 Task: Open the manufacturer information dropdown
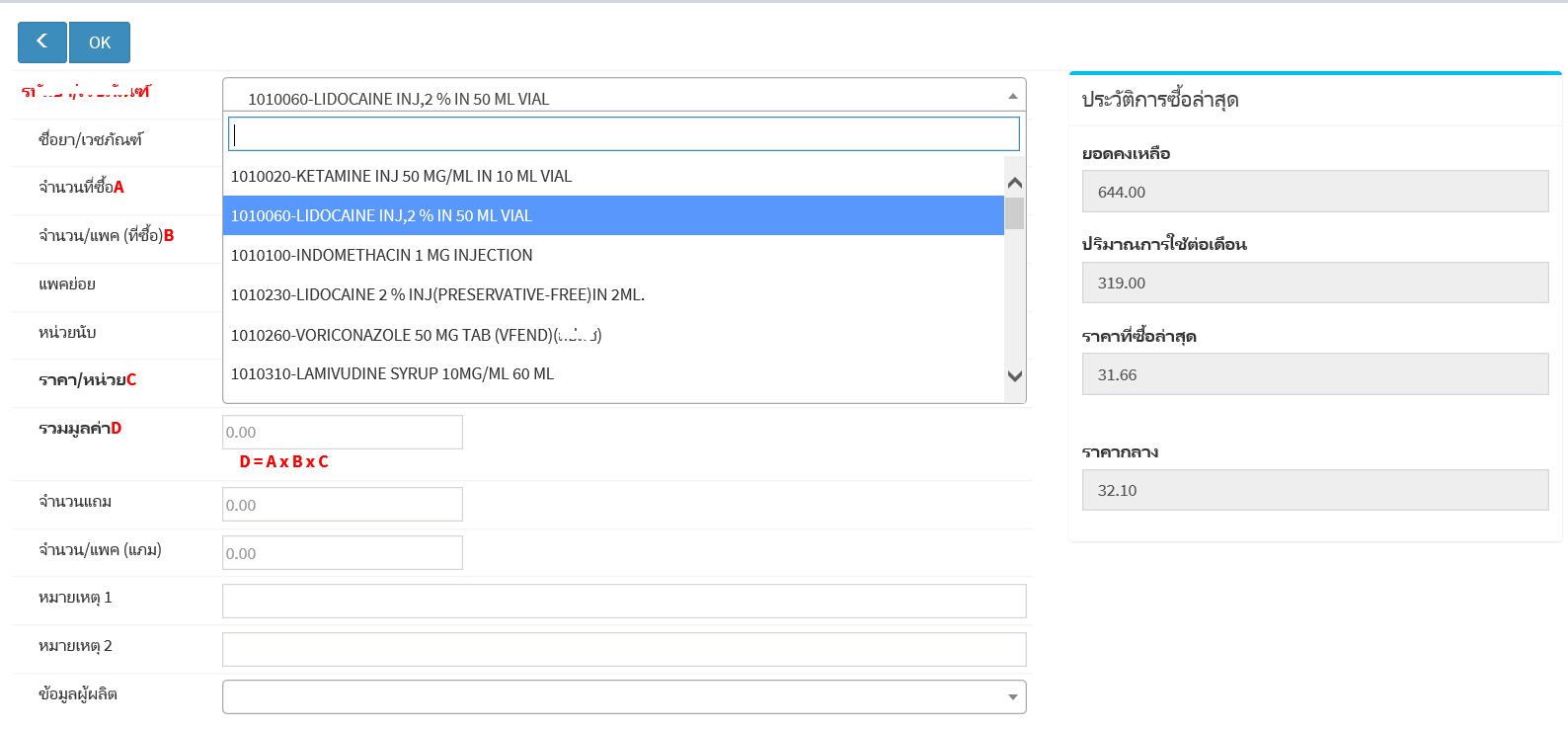coord(623,696)
